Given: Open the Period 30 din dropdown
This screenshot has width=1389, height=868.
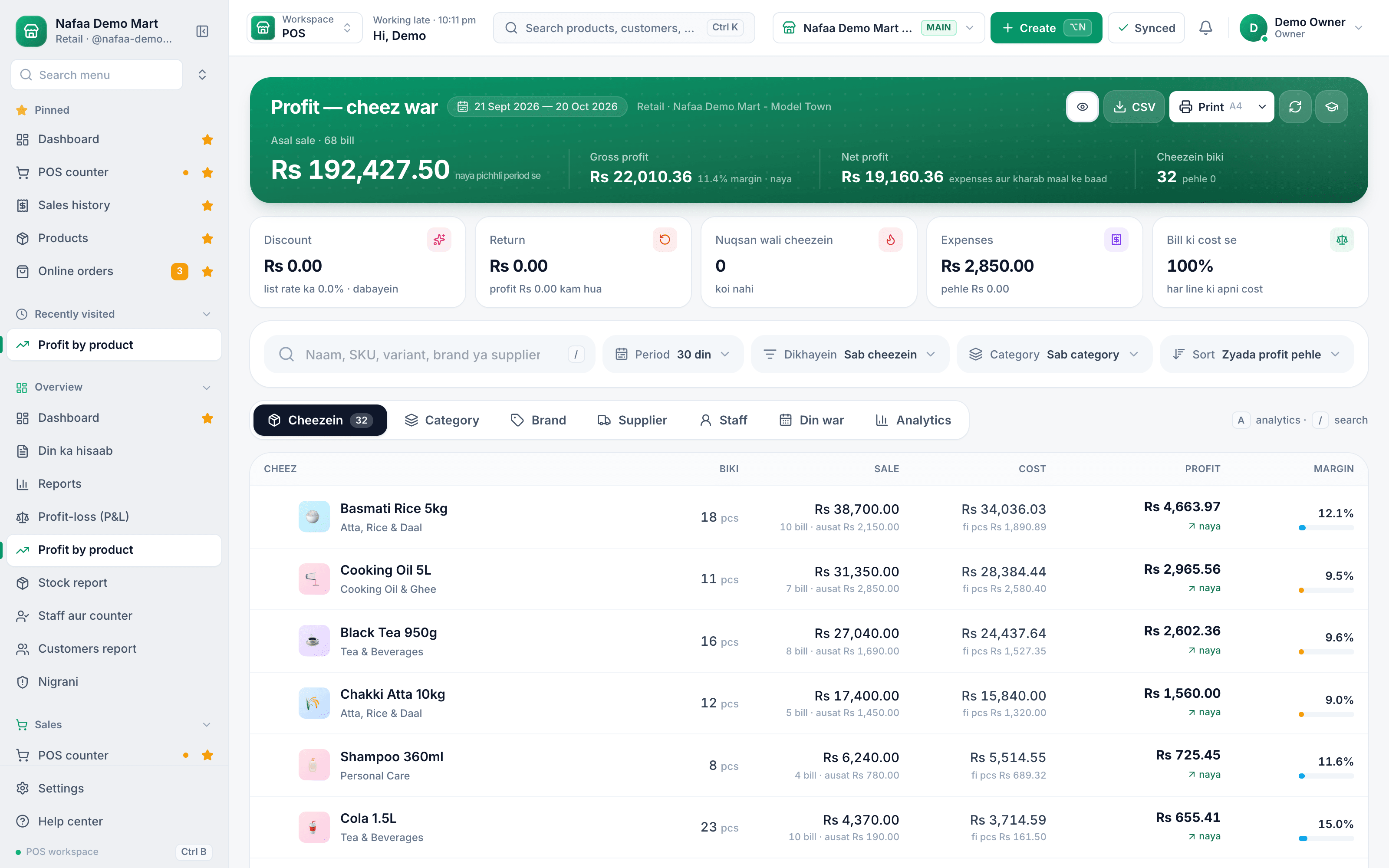Looking at the screenshot, I should tap(673, 354).
